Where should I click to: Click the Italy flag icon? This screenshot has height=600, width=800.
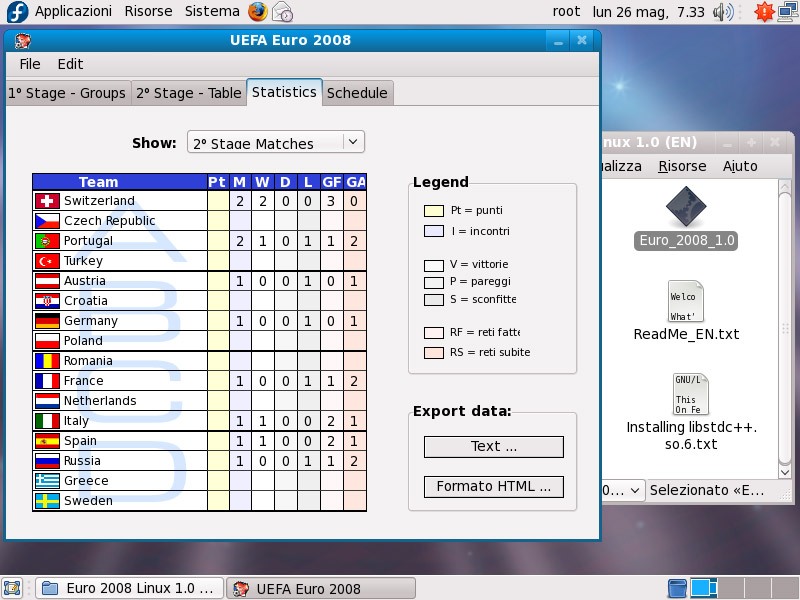click(x=47, y=421)
